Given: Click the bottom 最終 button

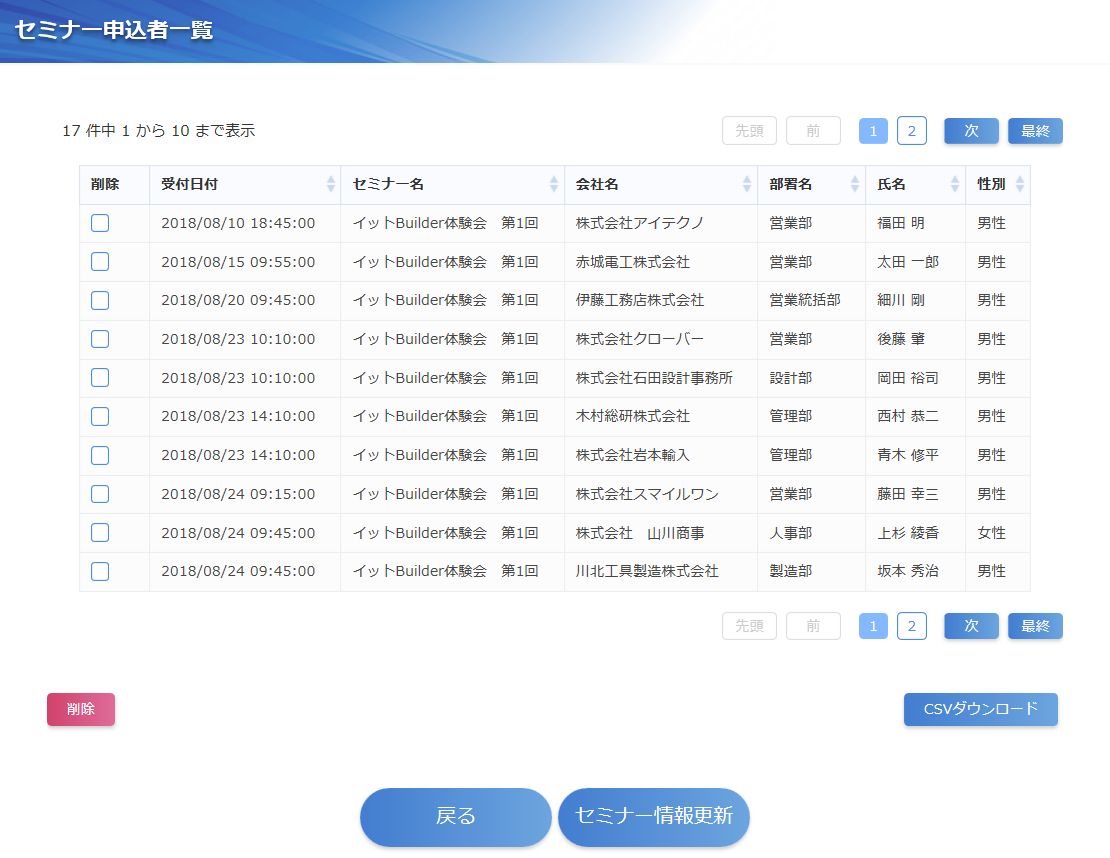Looking at the screenshot, I should tap(1035, 626).
